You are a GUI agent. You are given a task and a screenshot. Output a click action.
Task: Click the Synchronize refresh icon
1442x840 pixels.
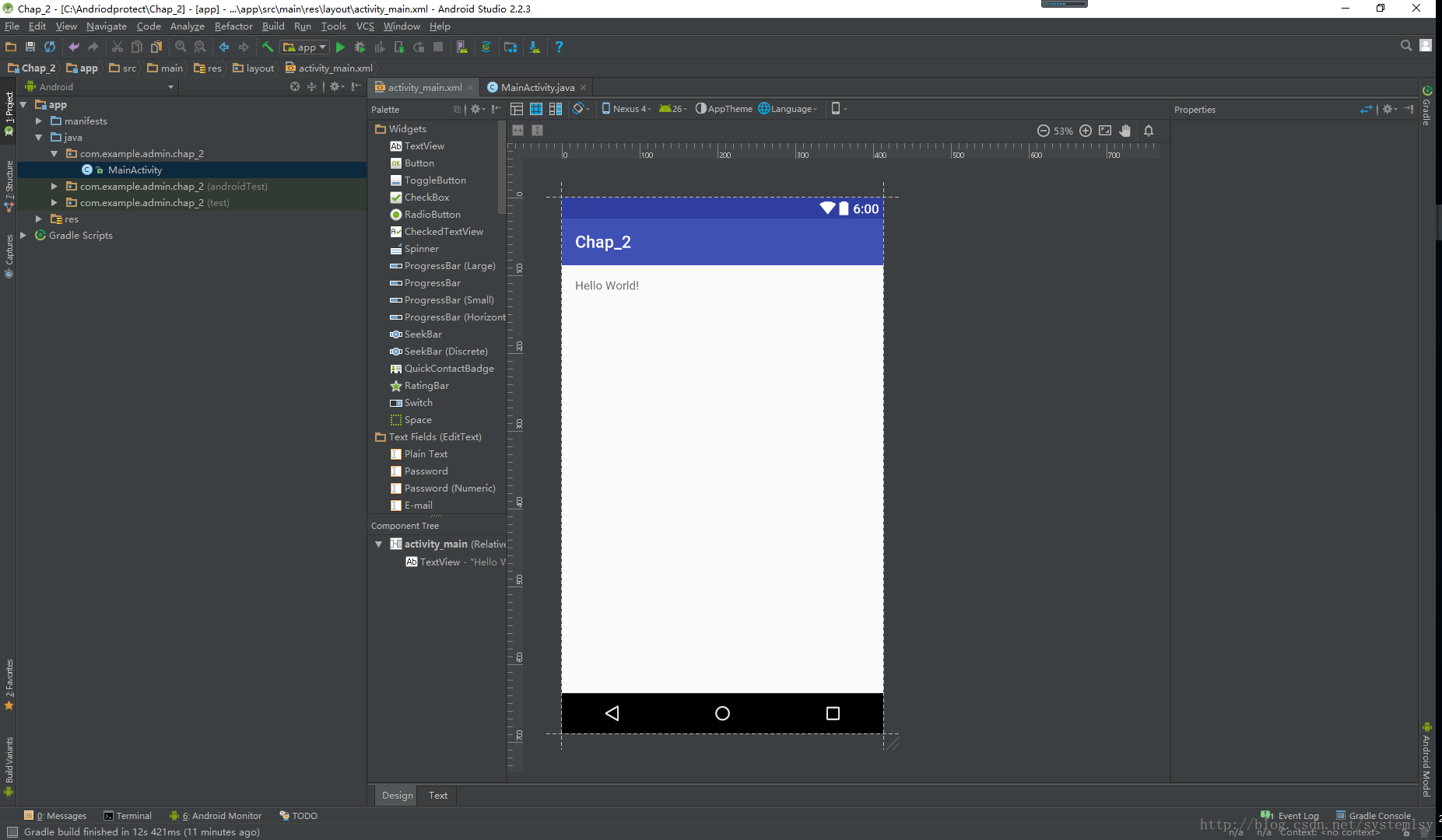50,47
